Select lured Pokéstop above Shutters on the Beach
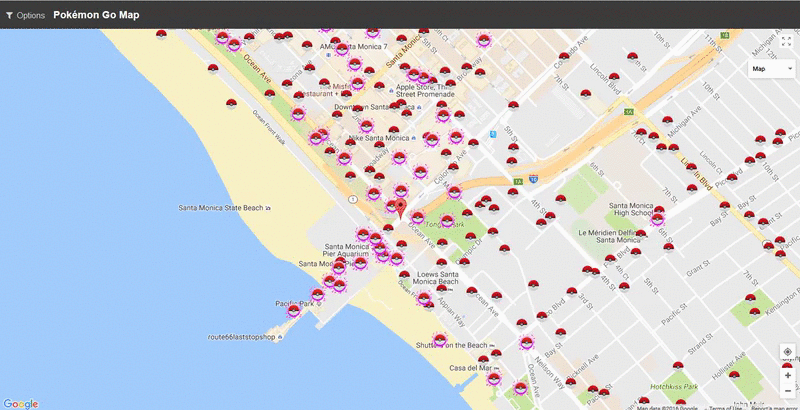The width and height of the screenshot is (800, 410). pyautogui.click(x=440, y=339)
